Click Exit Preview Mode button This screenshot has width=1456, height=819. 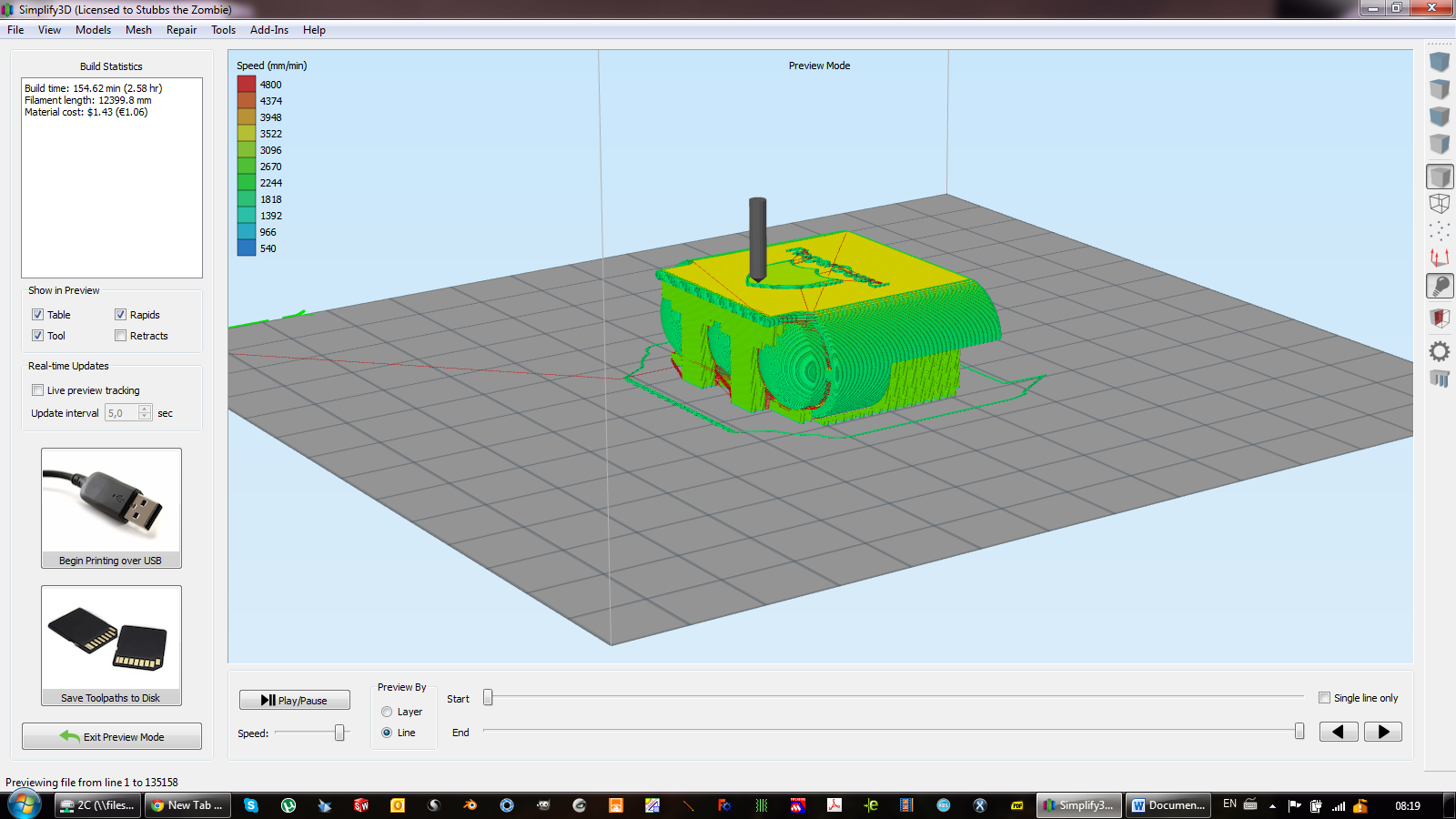(x=112, y=736)
